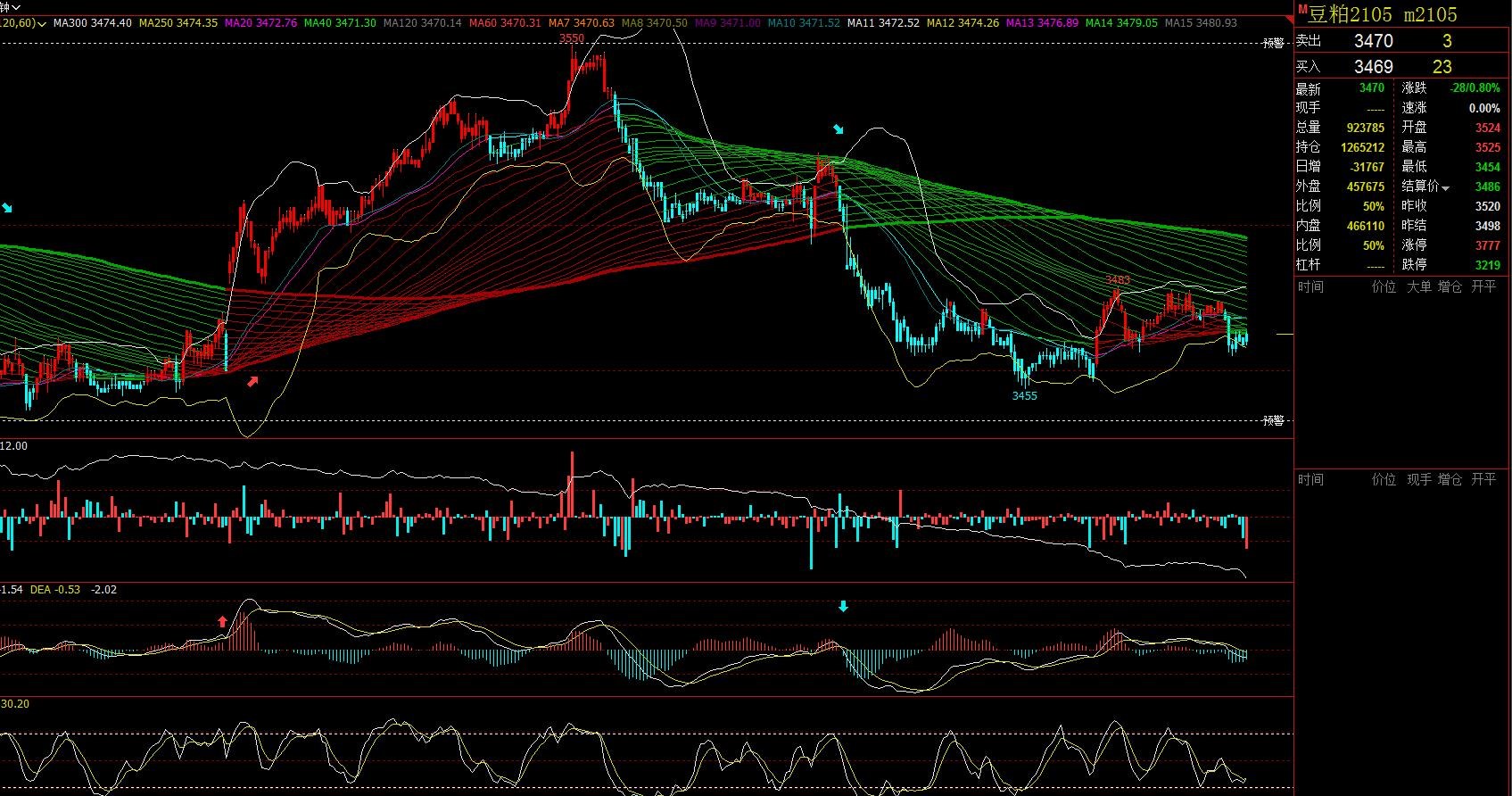The image size is (1512, 796).
Task: Select the 速涨 0.00% value
Action: 1484,108
